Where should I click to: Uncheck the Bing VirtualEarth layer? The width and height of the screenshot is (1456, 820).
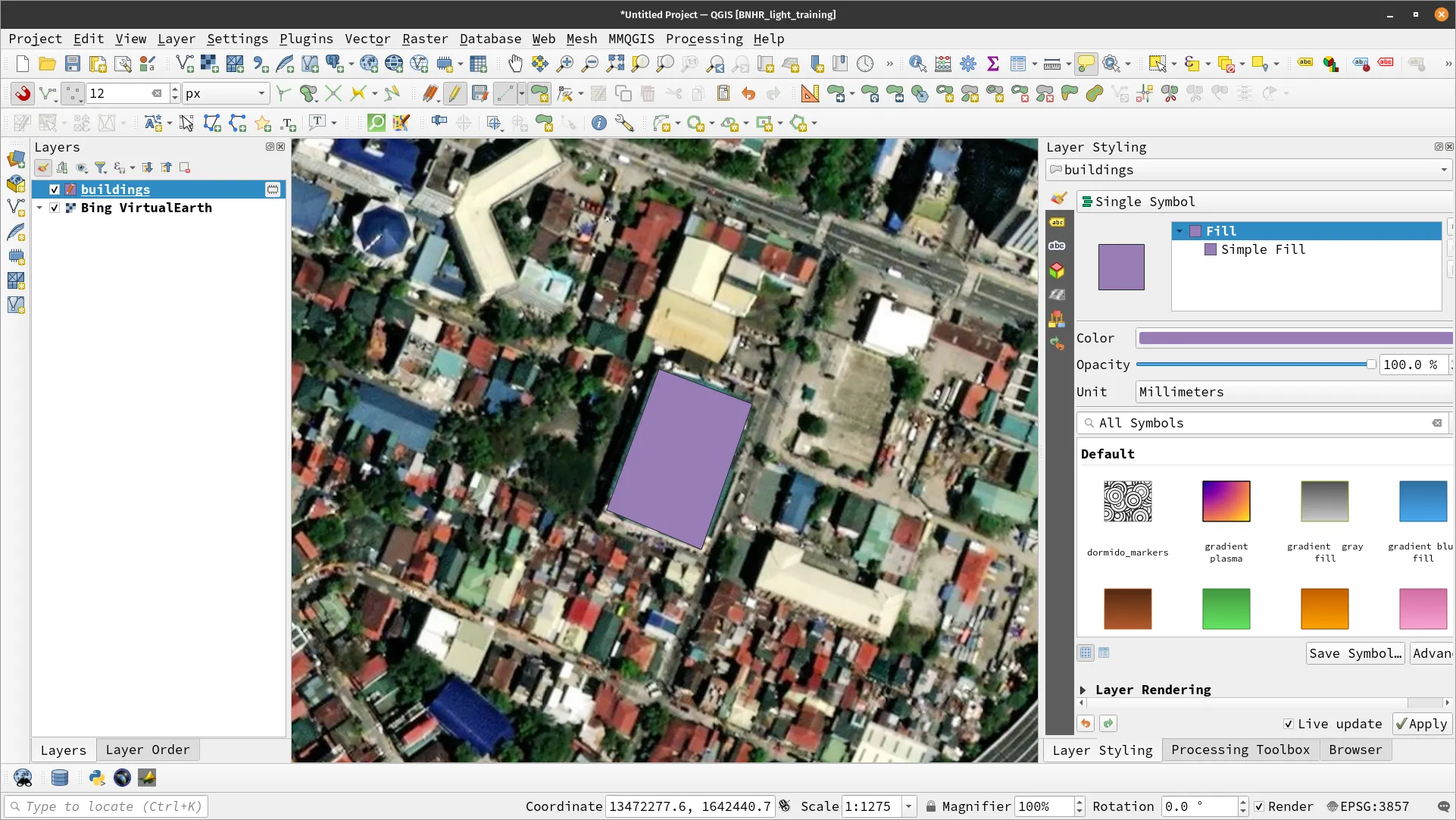pyautogui.click(x=54, y=208)
